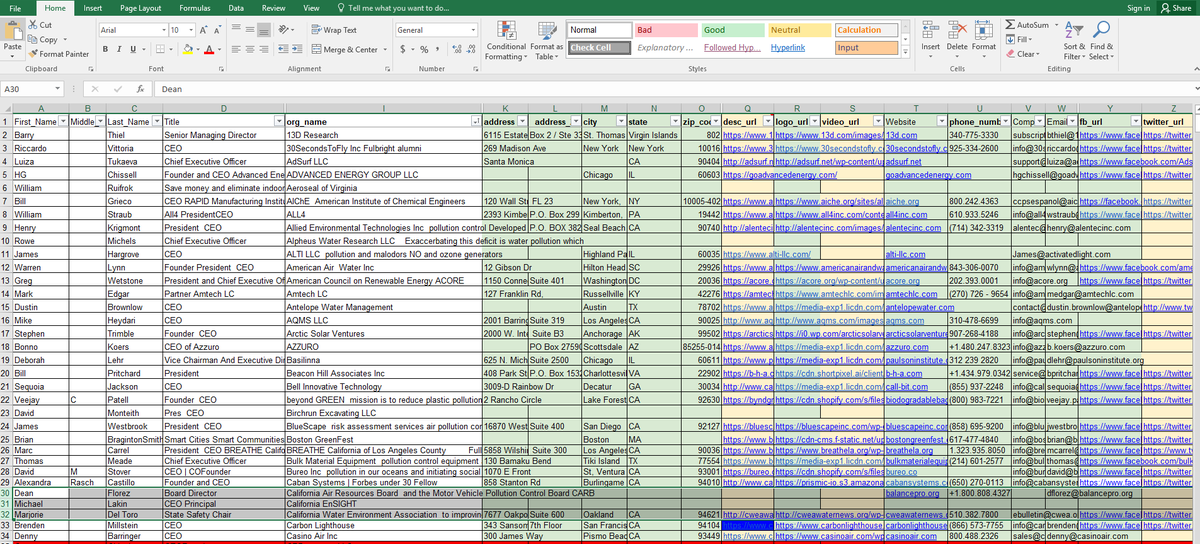The height and width of the screenshot is (544, 1200).
Task: Open the font size dropdown
Action: point(189,31)
